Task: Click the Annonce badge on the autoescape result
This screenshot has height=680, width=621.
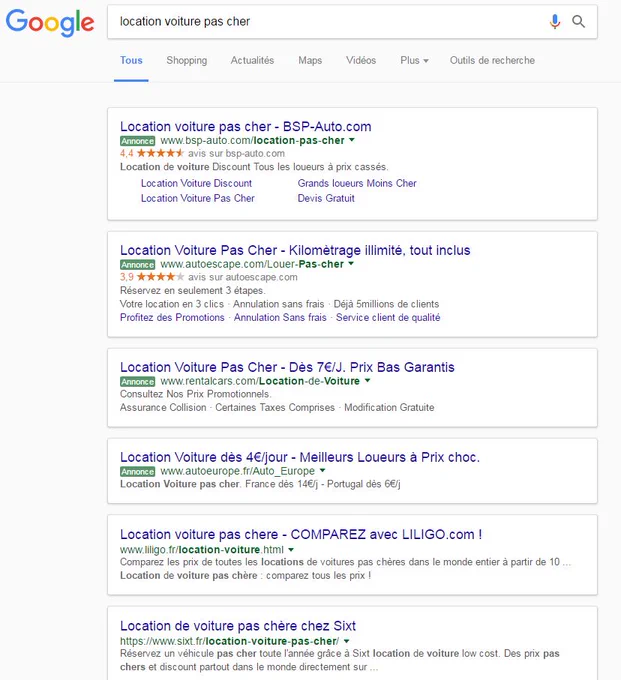Action: (137, 265)
